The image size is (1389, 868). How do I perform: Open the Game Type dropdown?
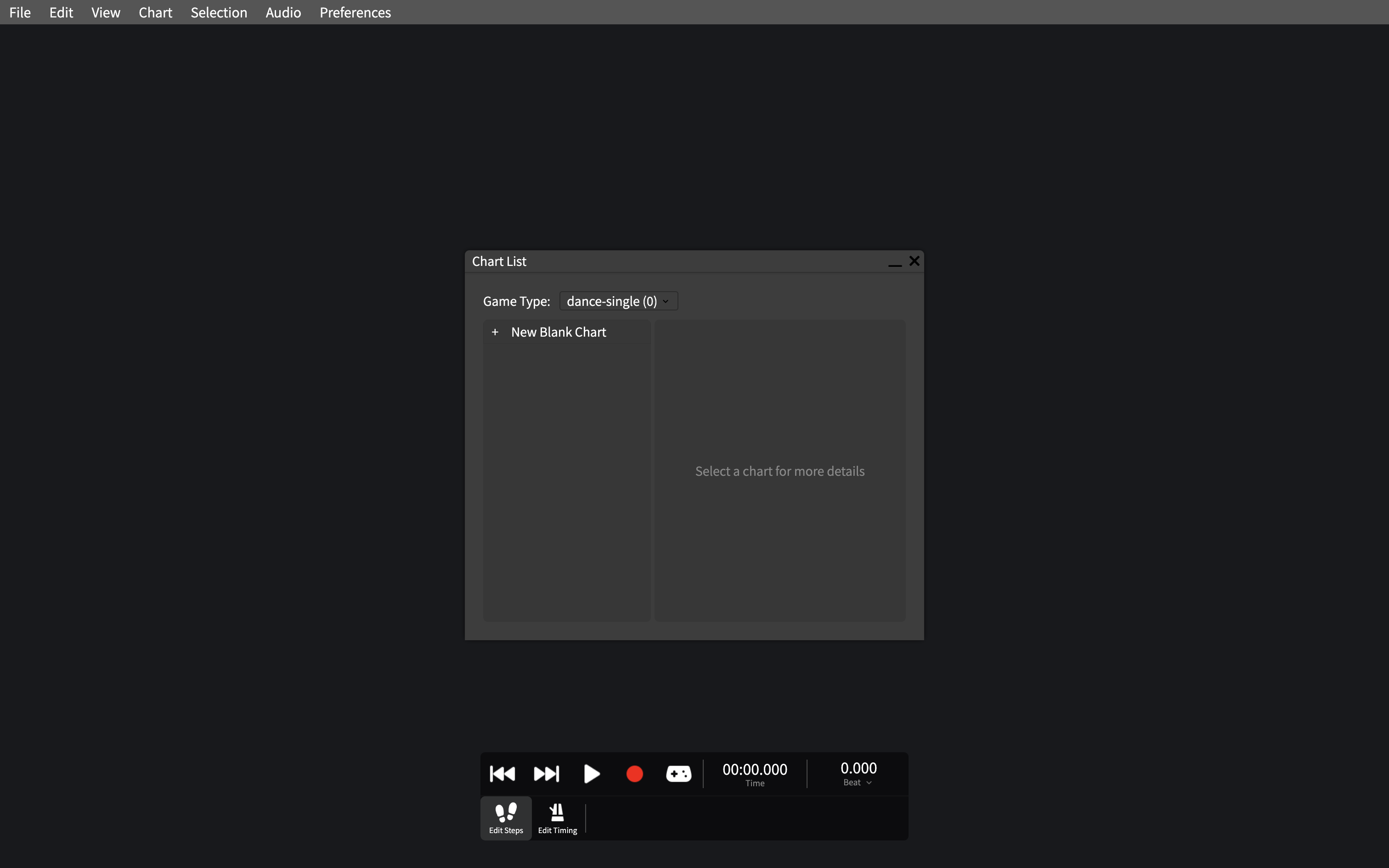[x=618, y=301]
